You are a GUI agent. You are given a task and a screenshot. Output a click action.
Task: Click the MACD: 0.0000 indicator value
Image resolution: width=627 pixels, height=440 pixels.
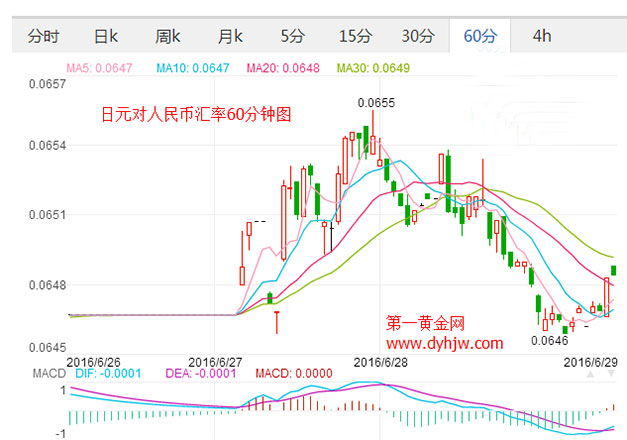tap(294, 374)
